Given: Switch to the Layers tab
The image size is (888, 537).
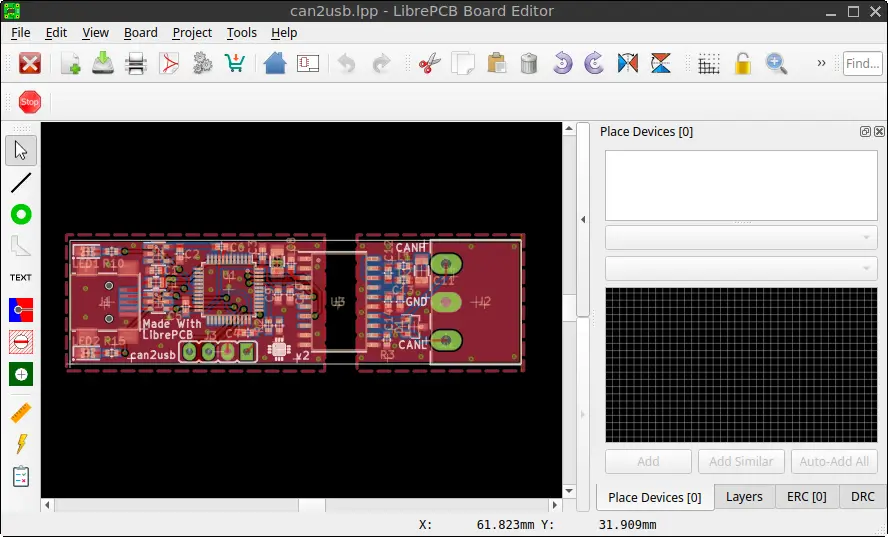Looking at the screenshot, I should point(744,497).
